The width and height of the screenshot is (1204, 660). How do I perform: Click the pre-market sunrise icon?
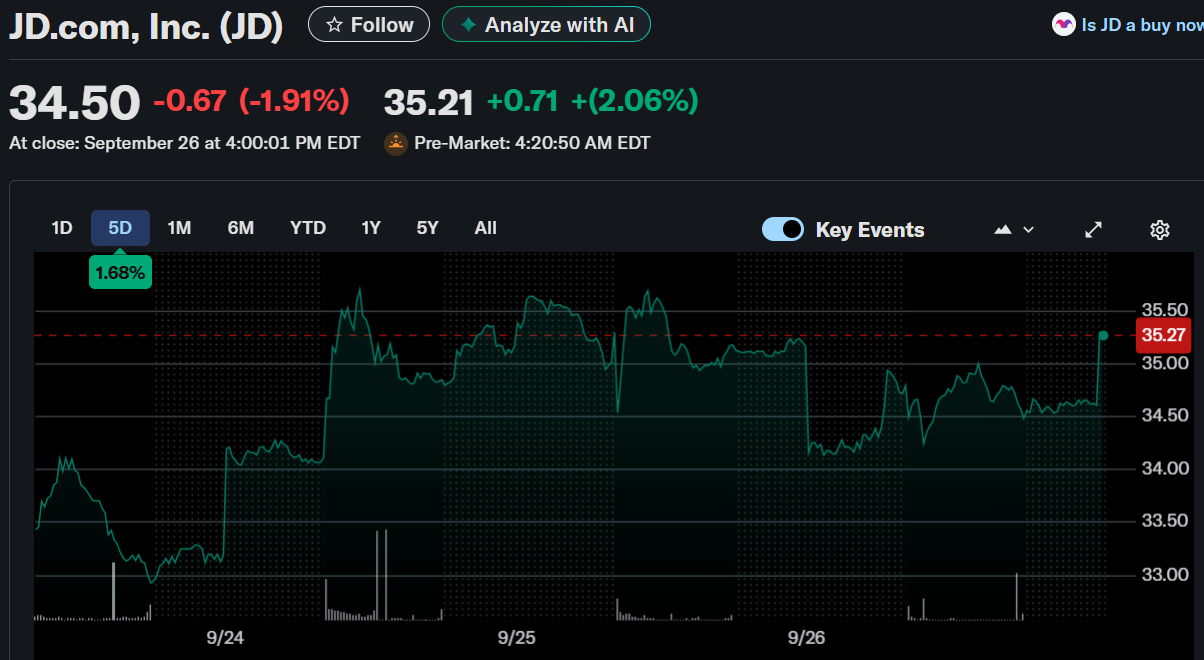pos(396,143)
